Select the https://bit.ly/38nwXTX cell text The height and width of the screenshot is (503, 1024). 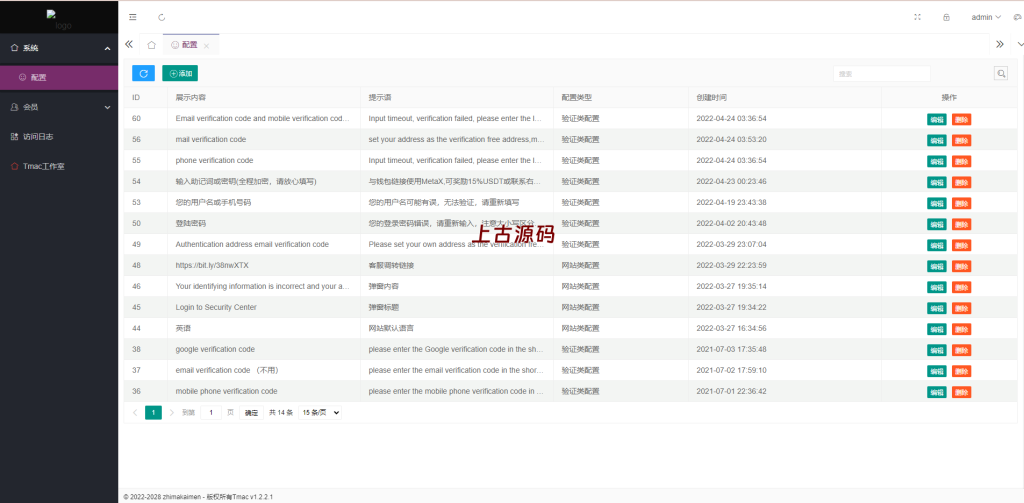(212, 265)
